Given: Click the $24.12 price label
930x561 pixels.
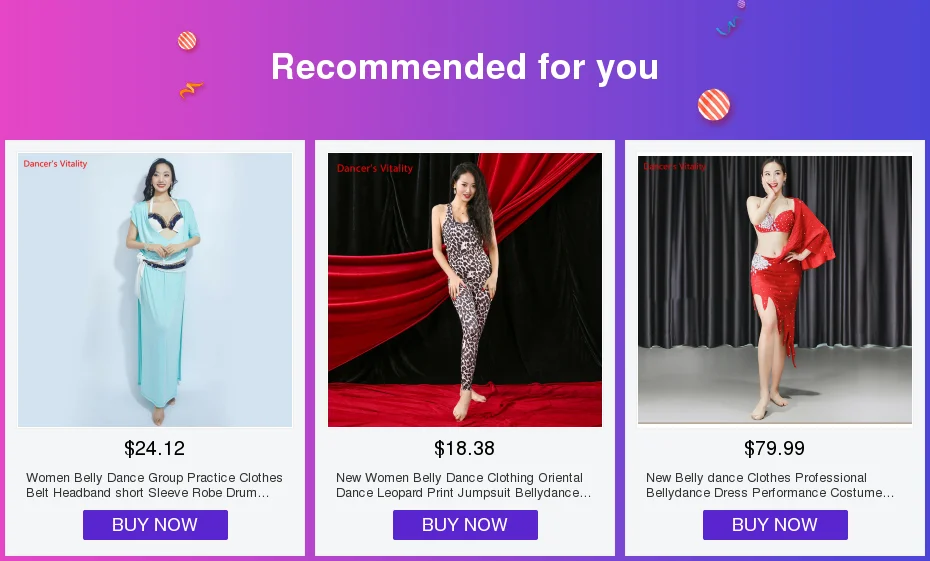Looking at the screenshot, I should (x=155, y=448).
